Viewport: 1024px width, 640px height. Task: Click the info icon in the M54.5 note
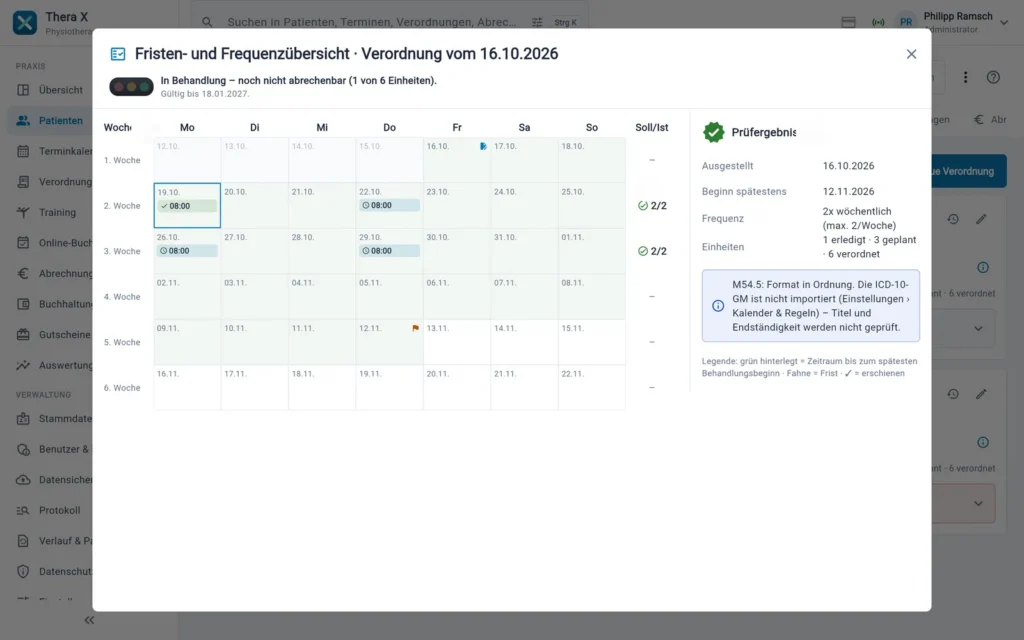pos(718,306)
